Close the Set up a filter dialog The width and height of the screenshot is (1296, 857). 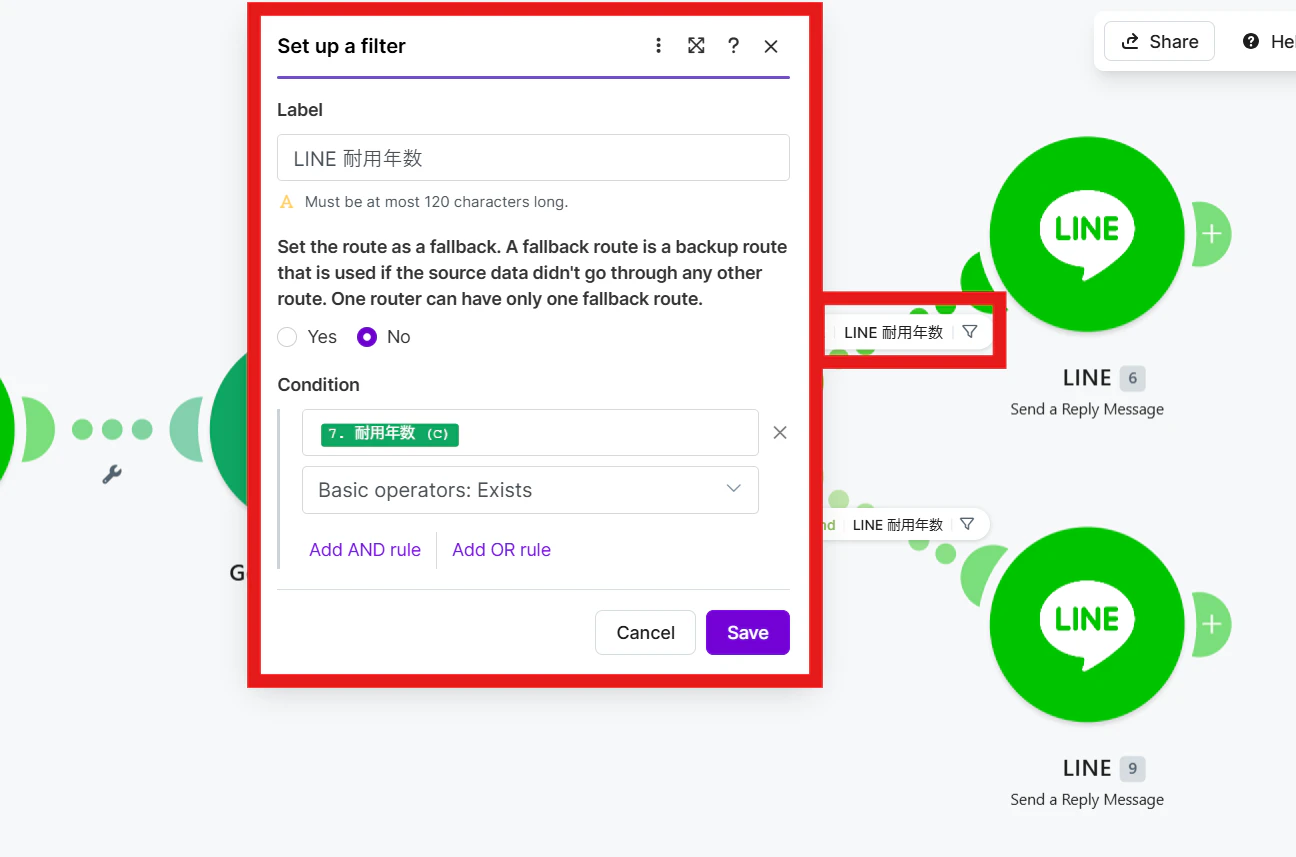(x=771, y=46)
